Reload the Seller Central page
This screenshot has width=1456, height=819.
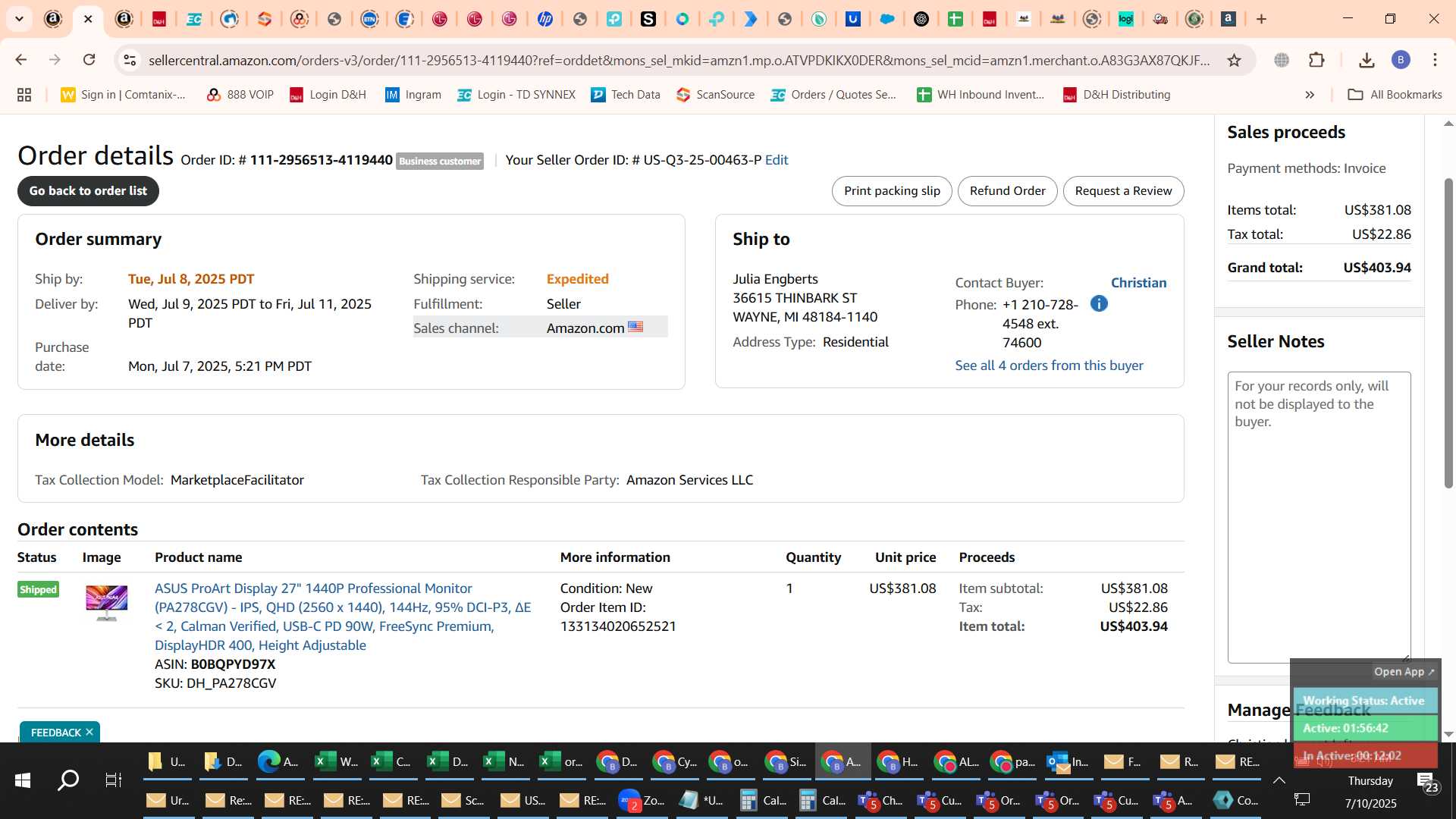pos(89,60)
